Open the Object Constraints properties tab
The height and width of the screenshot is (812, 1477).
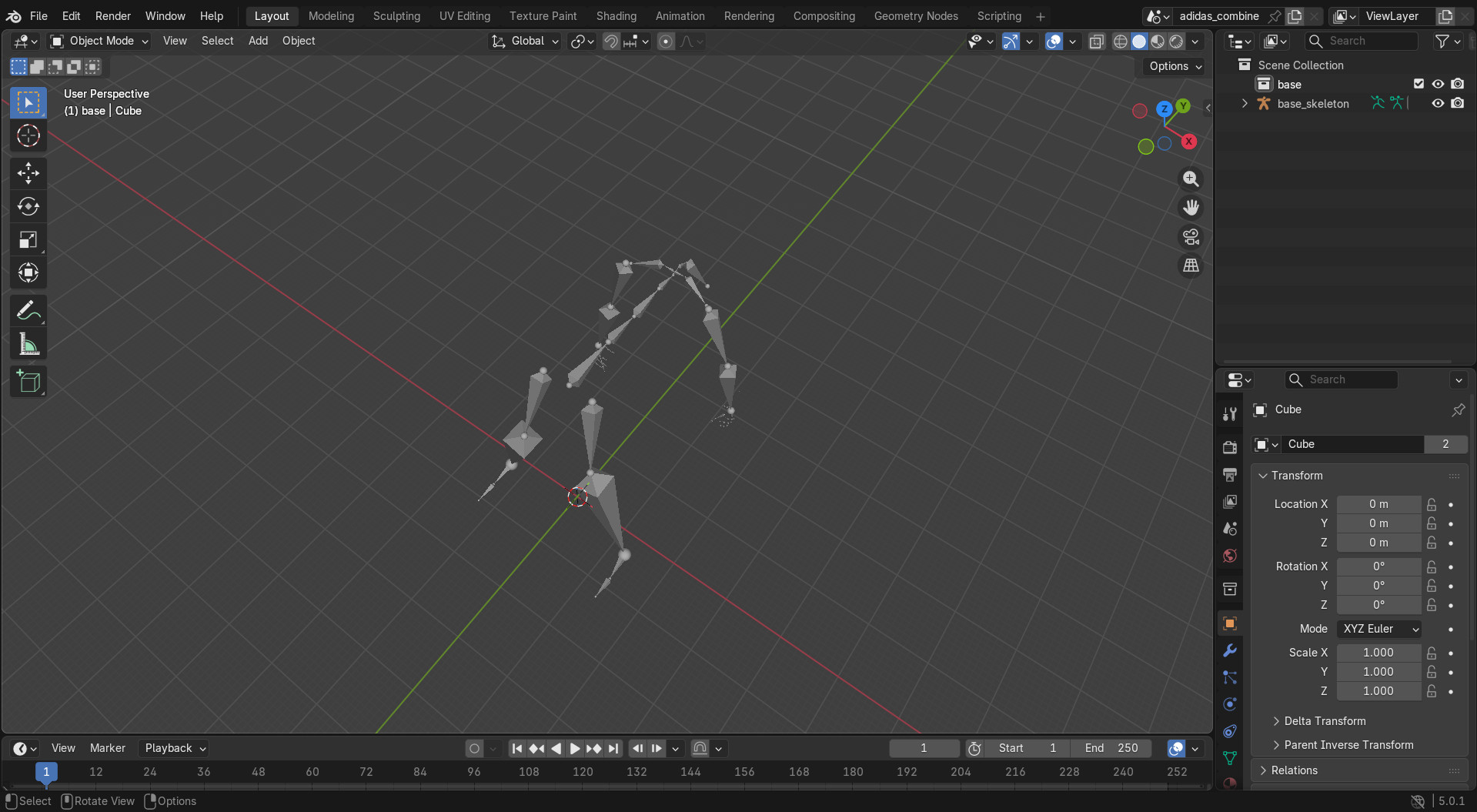tap(1230, 731)
